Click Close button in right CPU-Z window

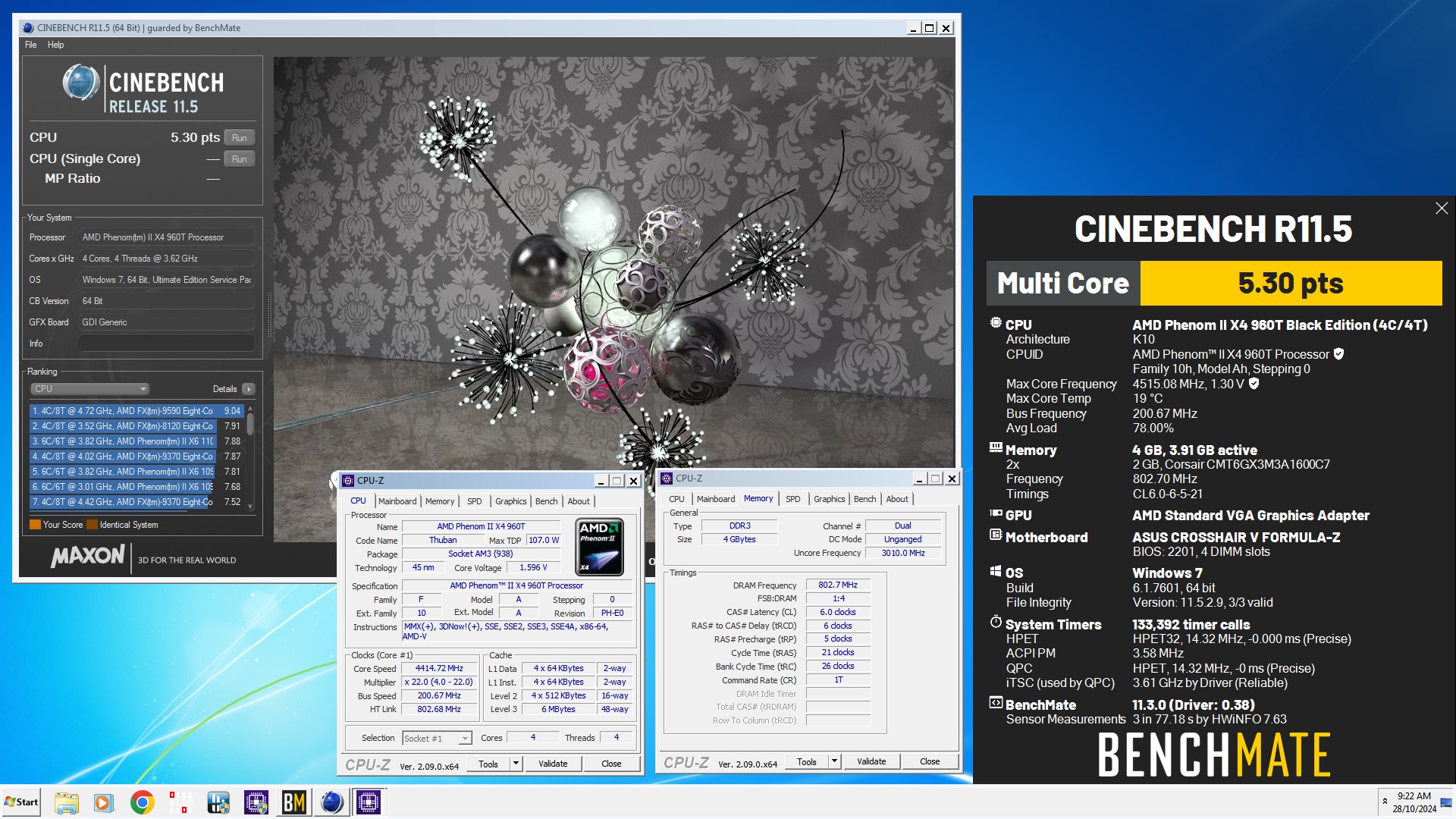pyautogui.click(x=930, y=761)
